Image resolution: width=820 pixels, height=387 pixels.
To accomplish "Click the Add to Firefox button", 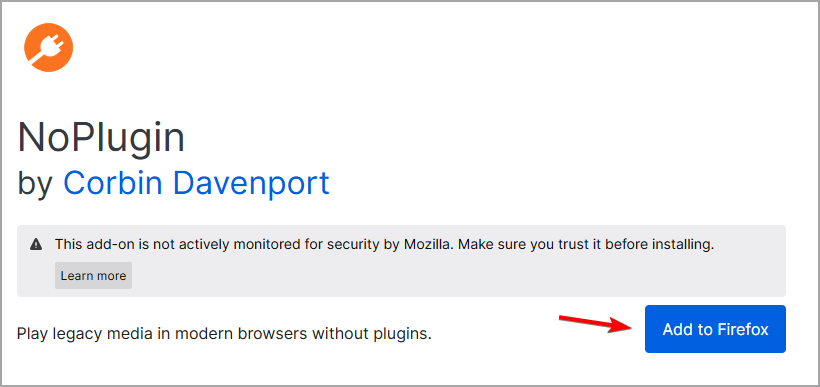I will pos(715,329).
